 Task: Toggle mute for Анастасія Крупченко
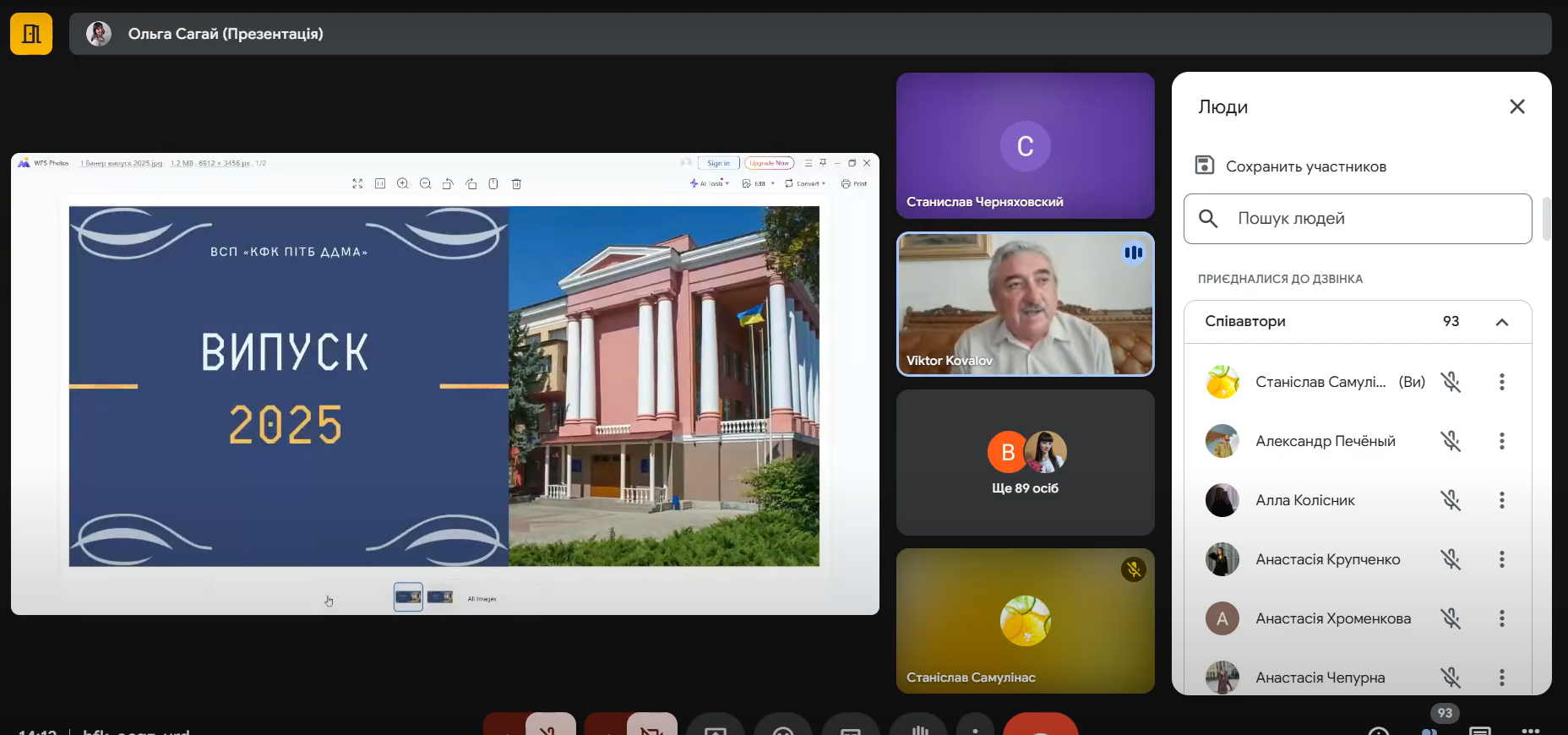click(1451, 559)
